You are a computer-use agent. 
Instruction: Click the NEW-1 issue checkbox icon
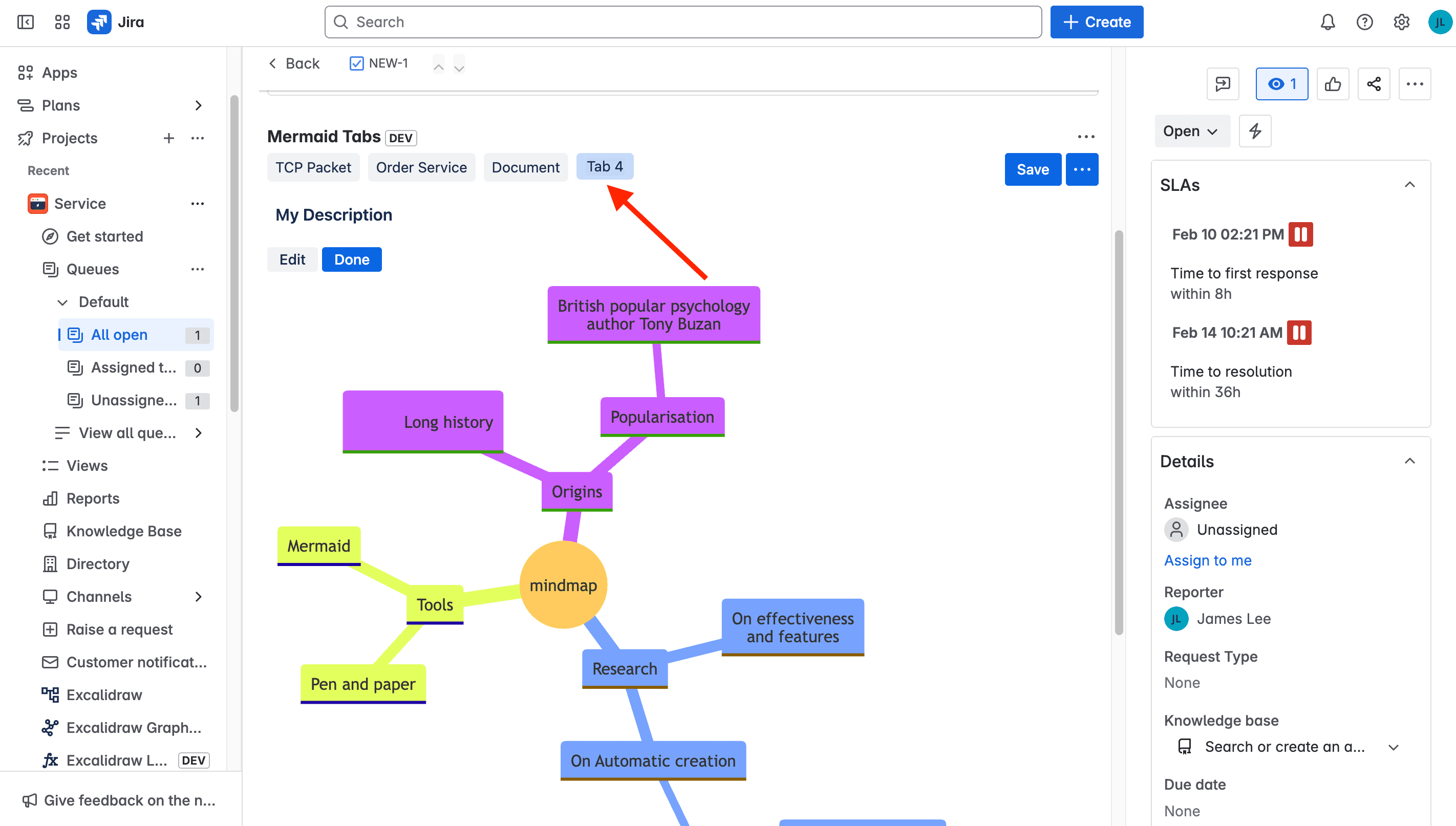coord(356,63)
